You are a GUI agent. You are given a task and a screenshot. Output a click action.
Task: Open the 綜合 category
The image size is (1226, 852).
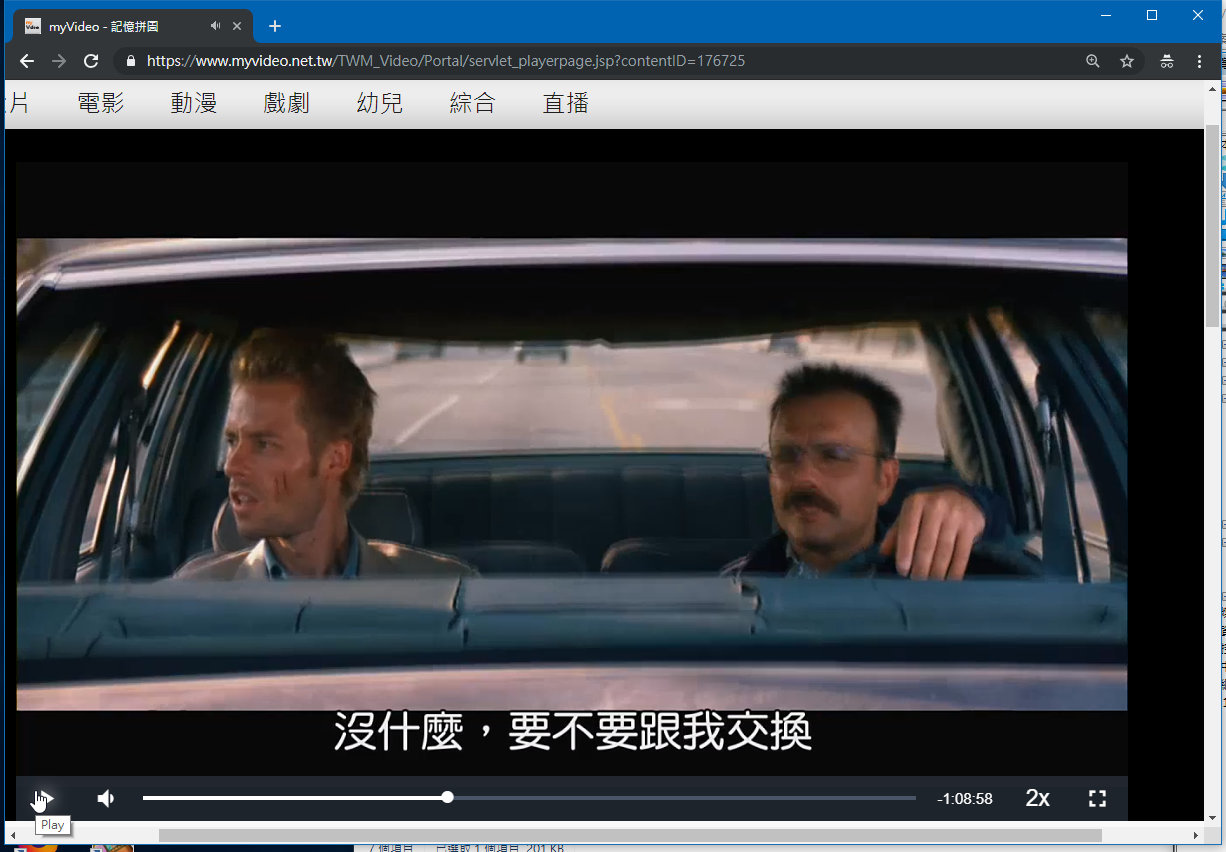pos(473,103)
